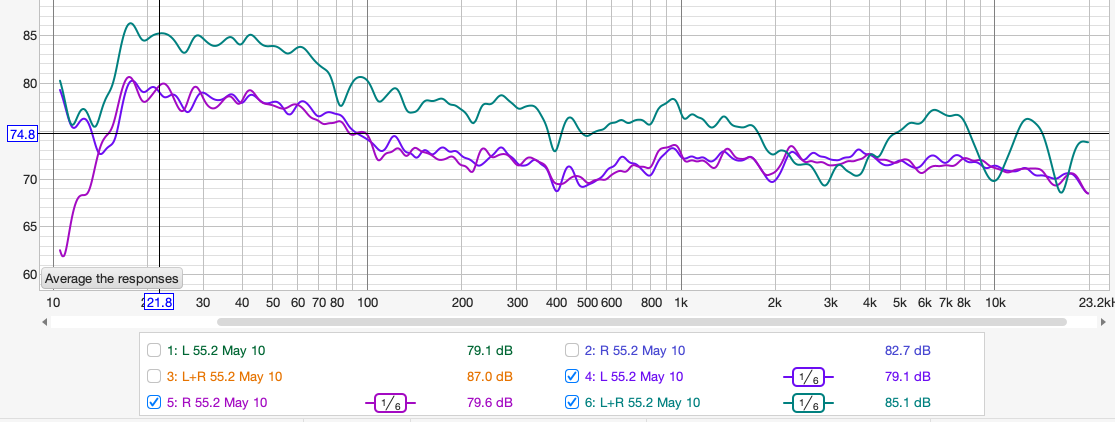This screenshot has width=1115, height=422.
Task: Click the 23.2kHz axis end label
Action: tap(1098, 302)
